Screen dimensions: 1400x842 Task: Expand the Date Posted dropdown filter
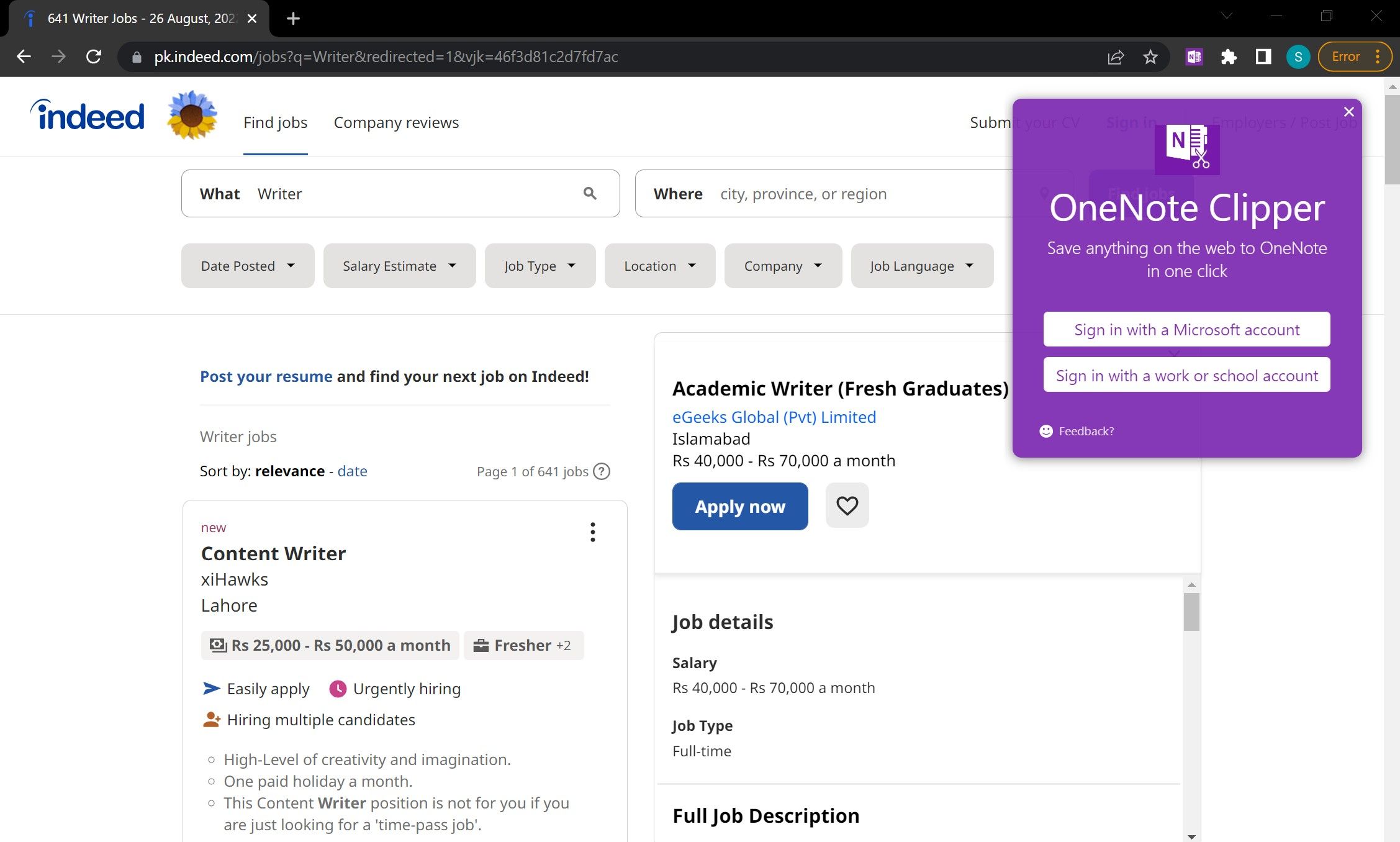[x=247, y=265]
